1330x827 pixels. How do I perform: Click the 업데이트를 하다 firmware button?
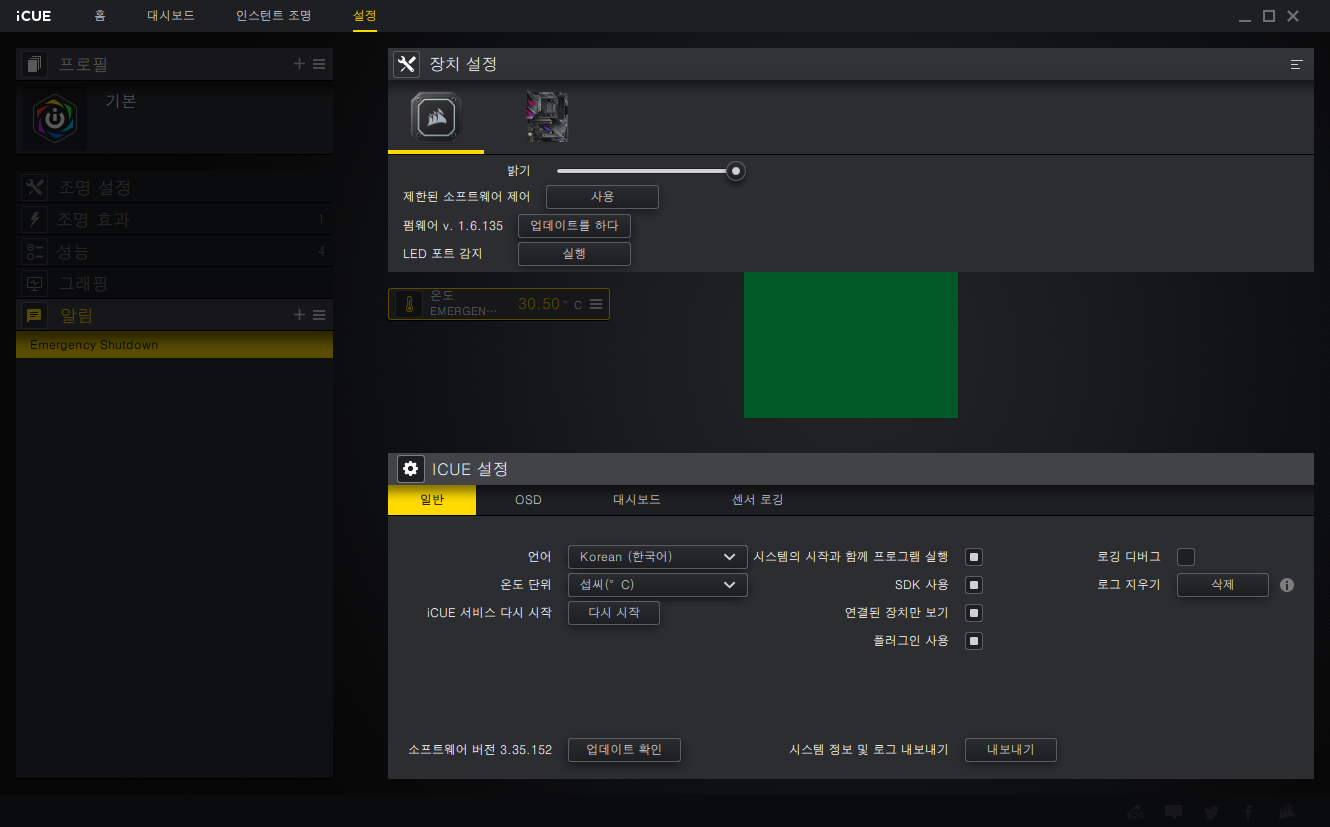click(574, 226)
